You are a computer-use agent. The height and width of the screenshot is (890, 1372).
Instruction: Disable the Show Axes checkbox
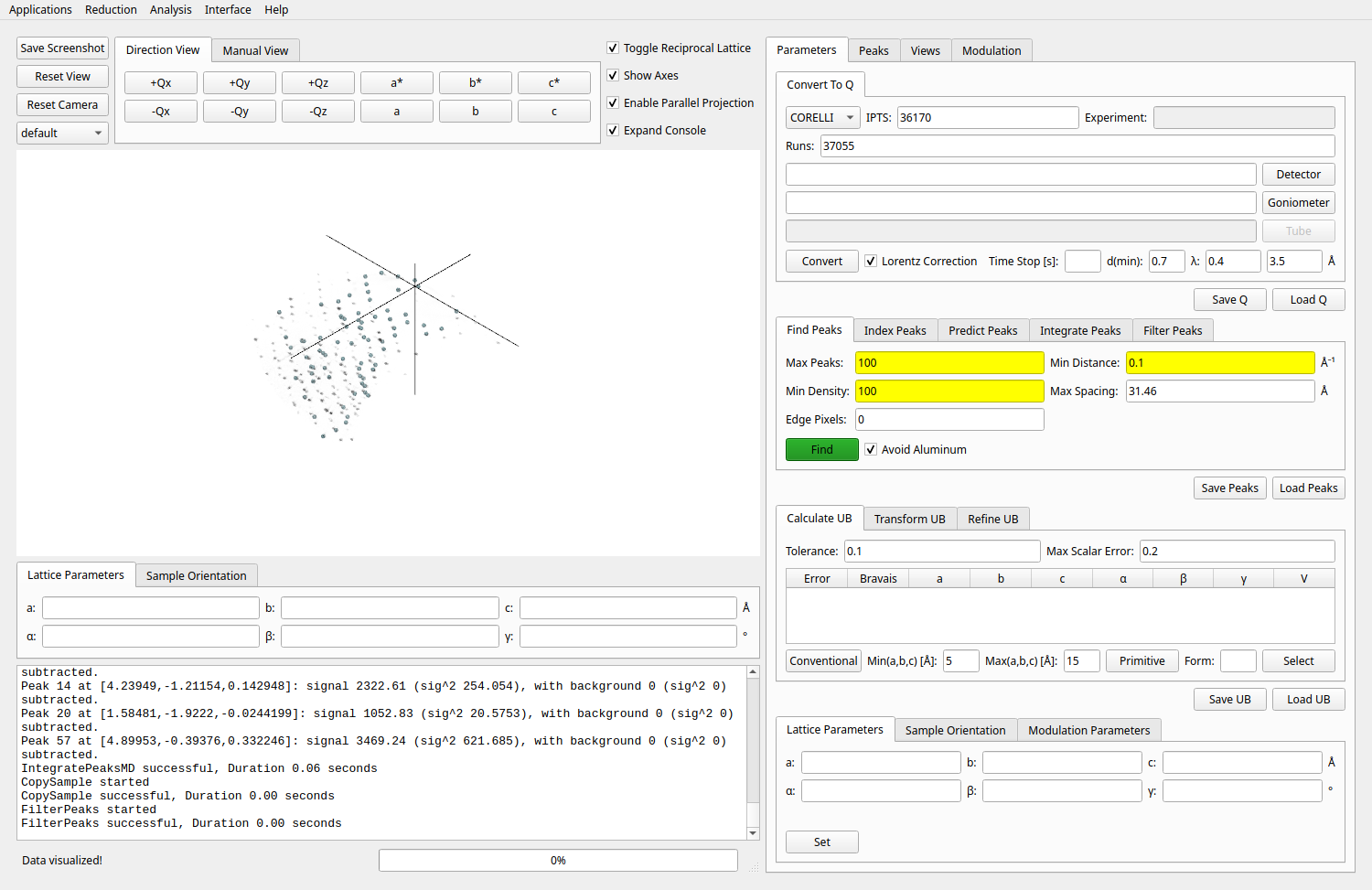pos(613,75)
